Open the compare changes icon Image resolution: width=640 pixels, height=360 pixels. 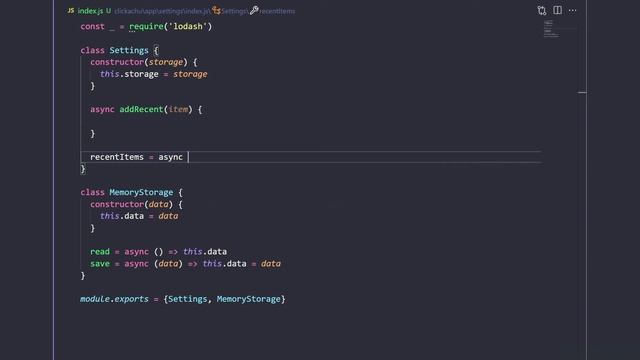[x=542, y=11]
